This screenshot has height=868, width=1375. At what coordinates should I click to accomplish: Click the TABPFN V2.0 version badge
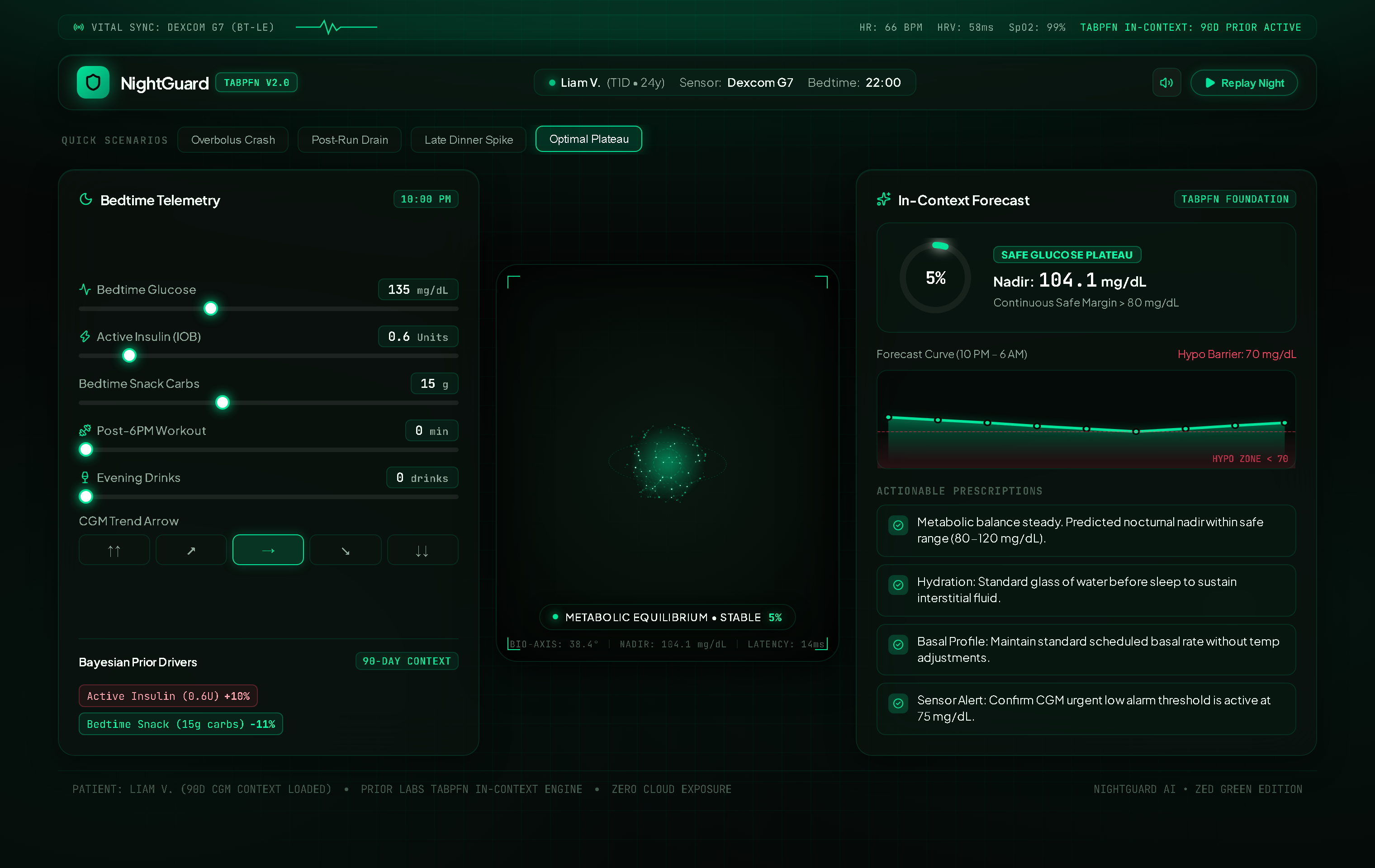click(256, 83)
